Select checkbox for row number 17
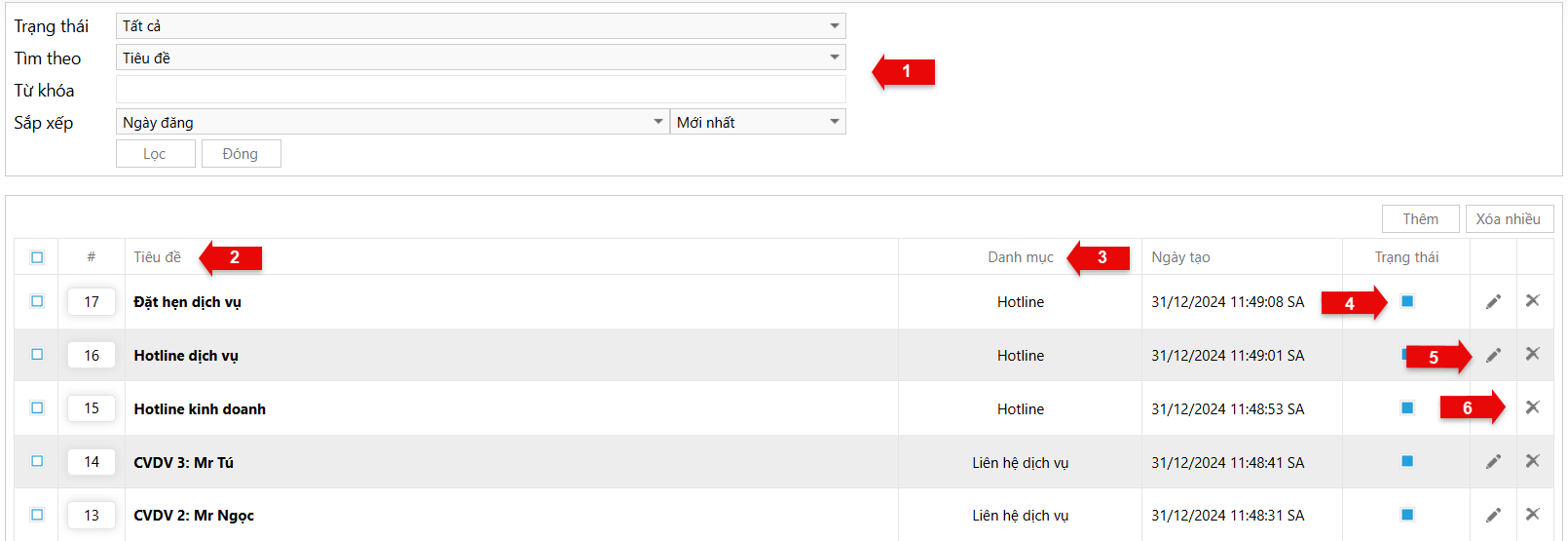 pyautogui.click(x=37, y=301)
